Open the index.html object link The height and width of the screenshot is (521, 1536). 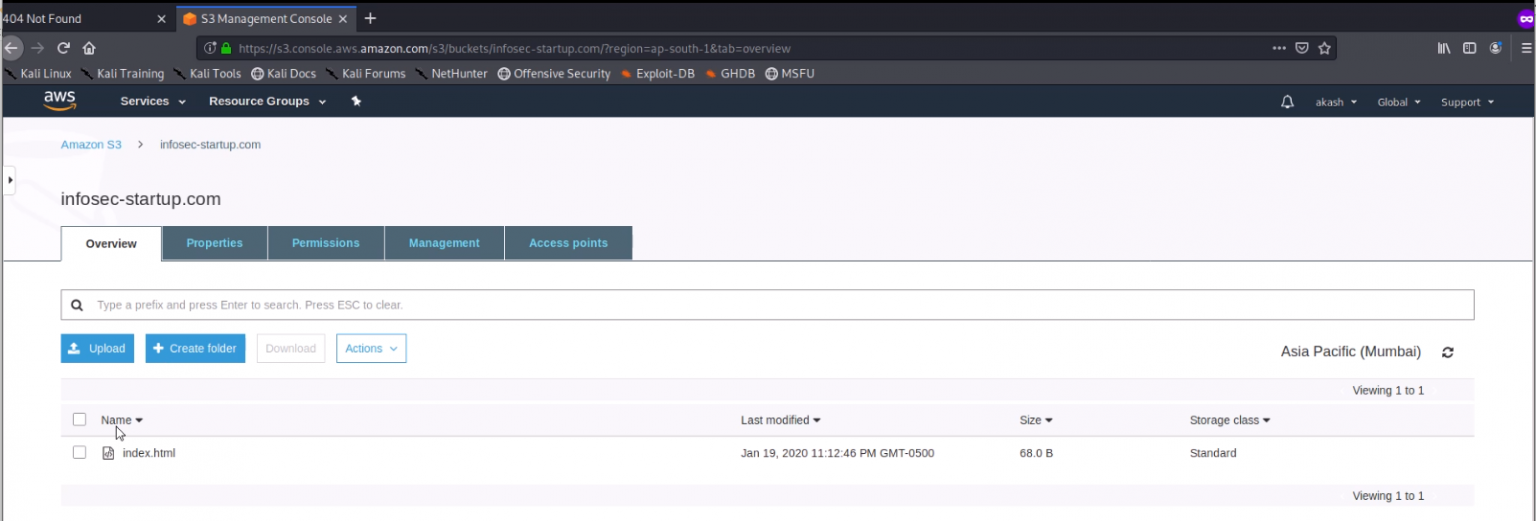pos(149,453)
